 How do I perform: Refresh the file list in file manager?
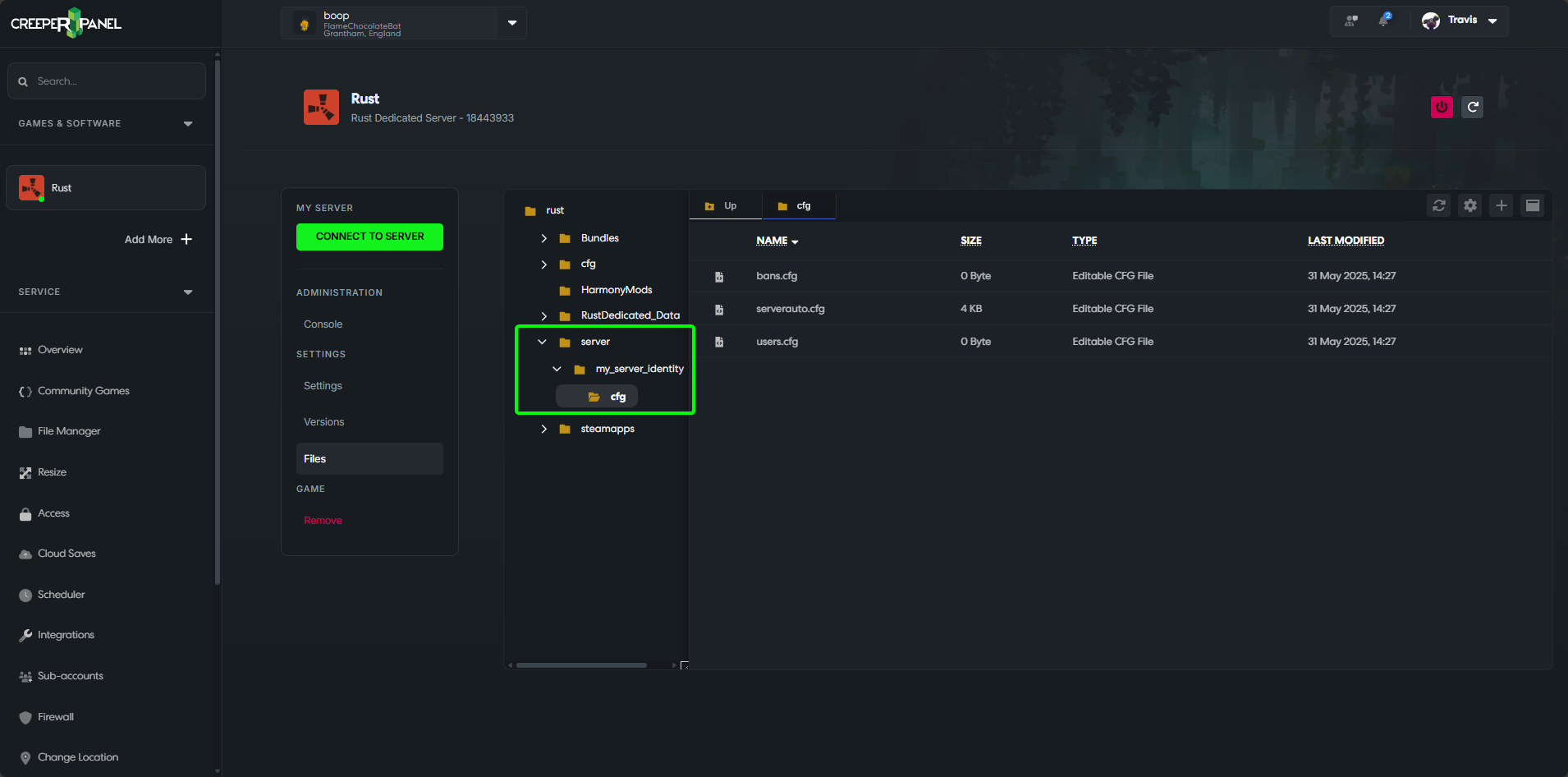point(1439,205)
